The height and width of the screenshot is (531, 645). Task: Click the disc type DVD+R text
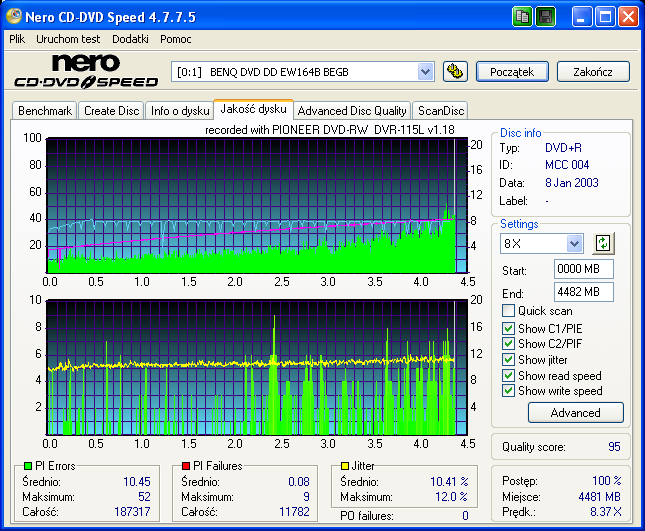[563, 148]
